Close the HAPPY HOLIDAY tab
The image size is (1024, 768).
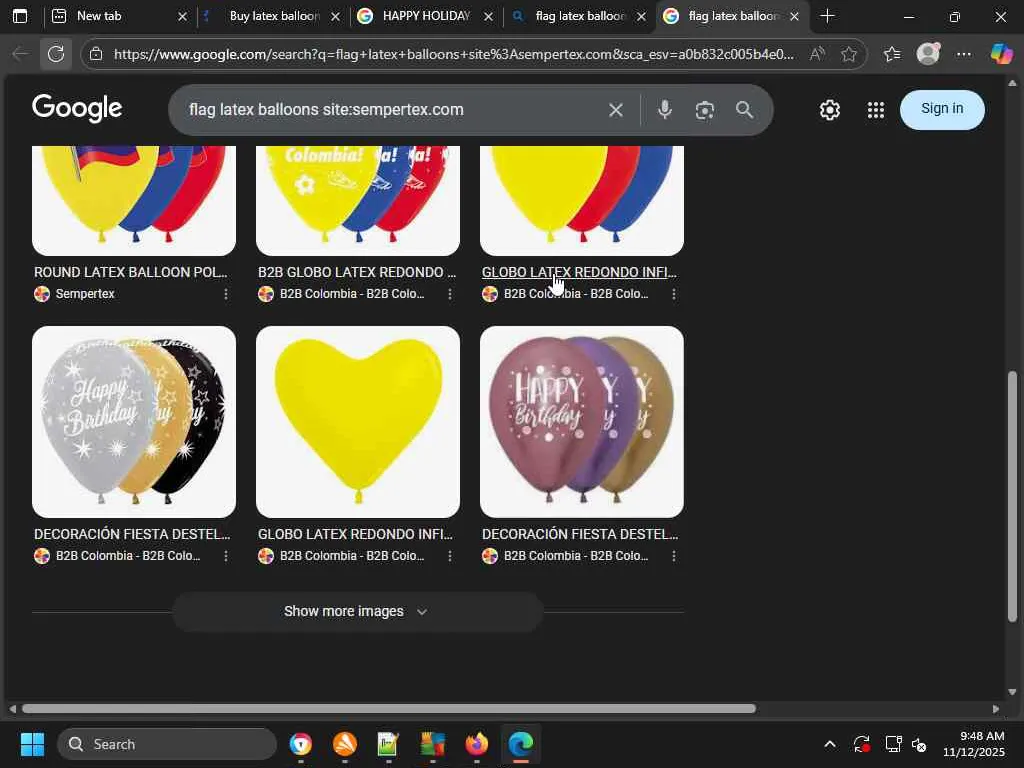click(x=488, y=17)
